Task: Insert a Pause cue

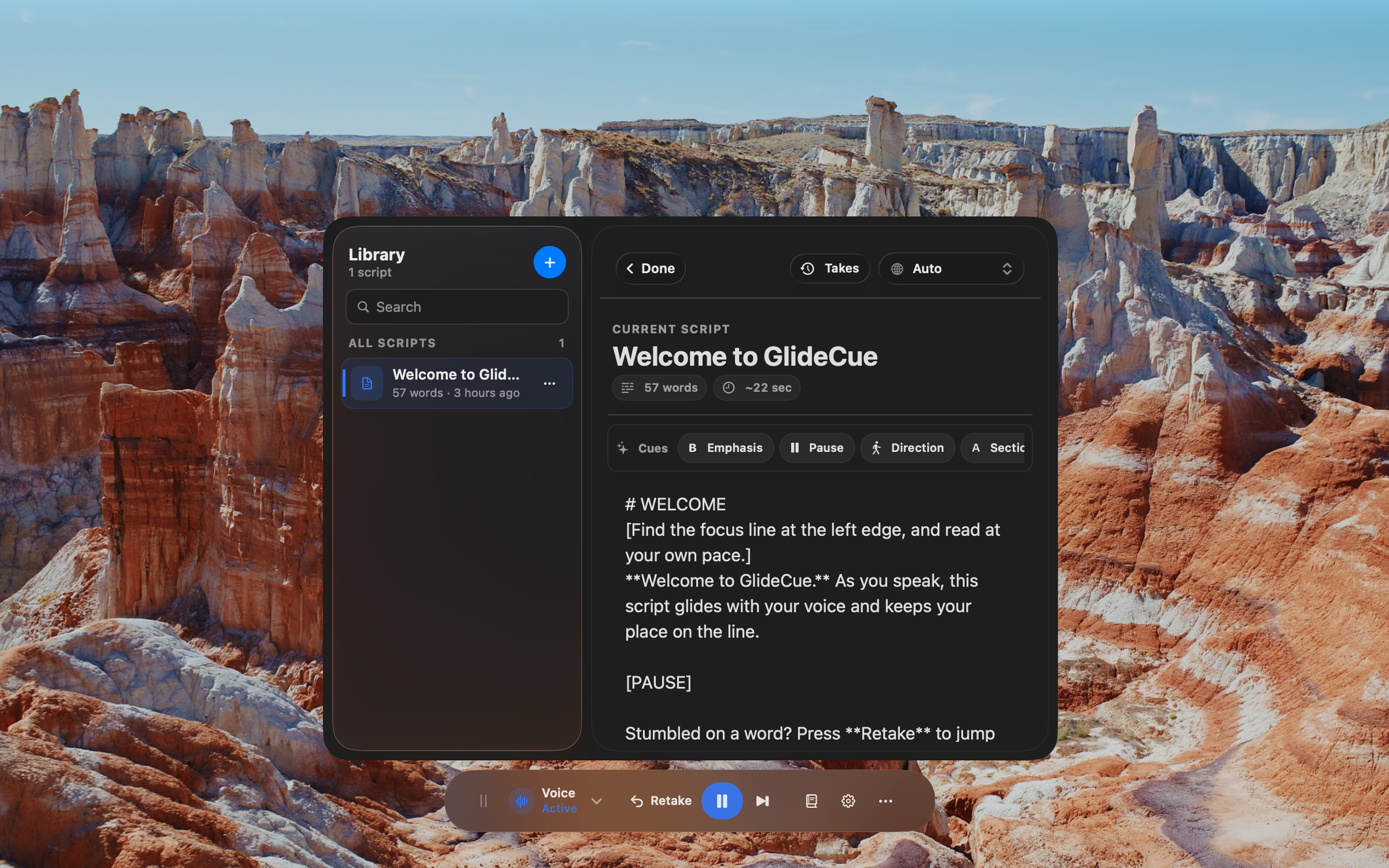Action: tap(817, 448)
